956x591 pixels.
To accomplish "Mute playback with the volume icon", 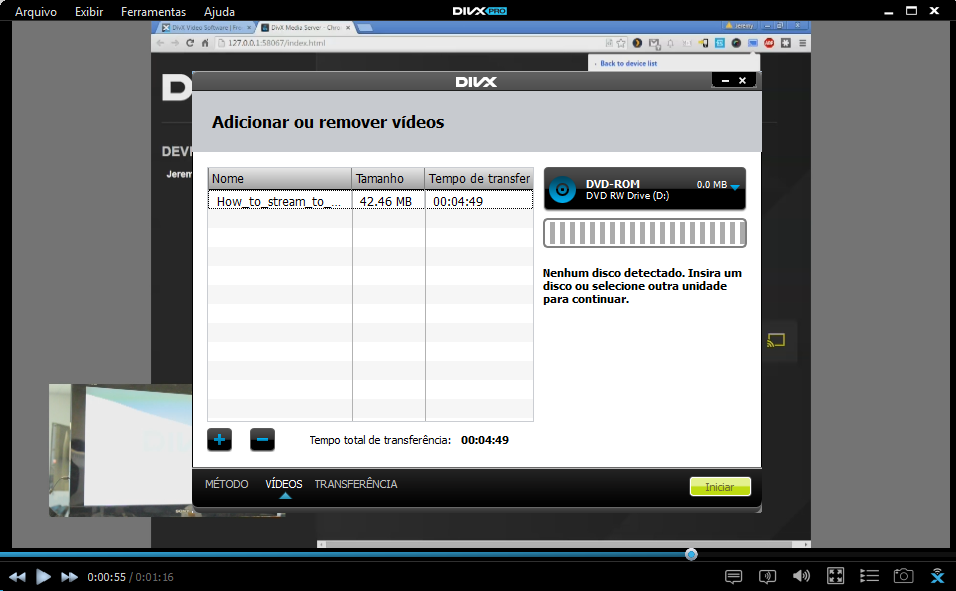I will pos(801,576).
